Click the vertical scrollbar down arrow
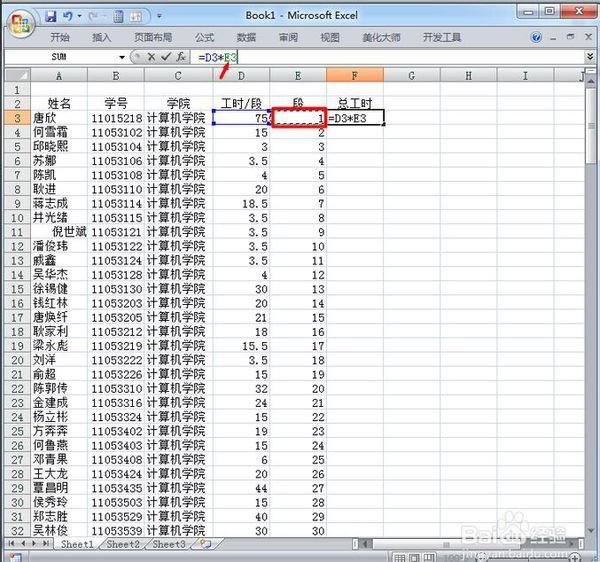The image size is (600, 562). [591, 531]
